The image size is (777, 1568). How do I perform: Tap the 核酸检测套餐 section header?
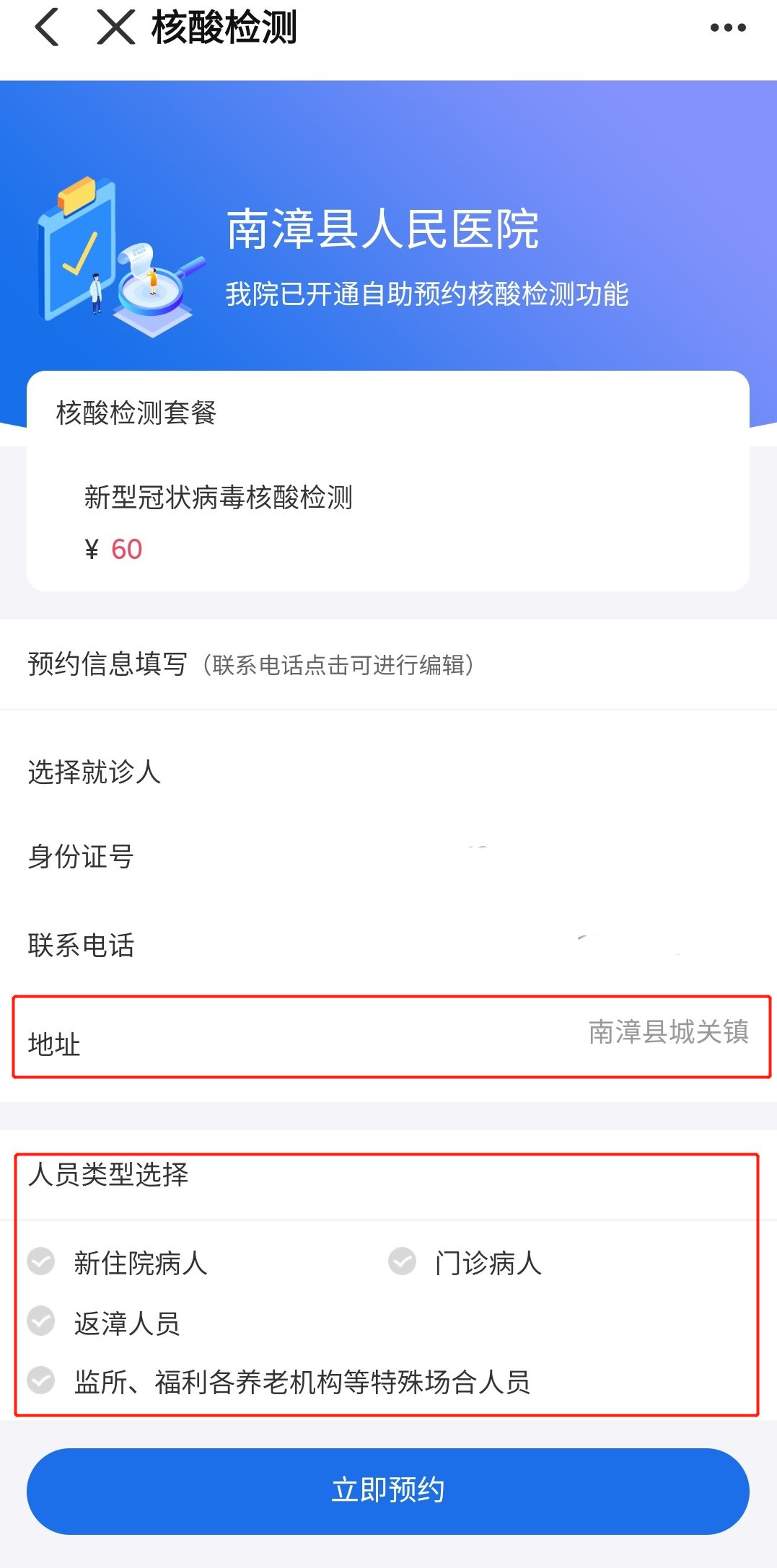coord(136,413)
